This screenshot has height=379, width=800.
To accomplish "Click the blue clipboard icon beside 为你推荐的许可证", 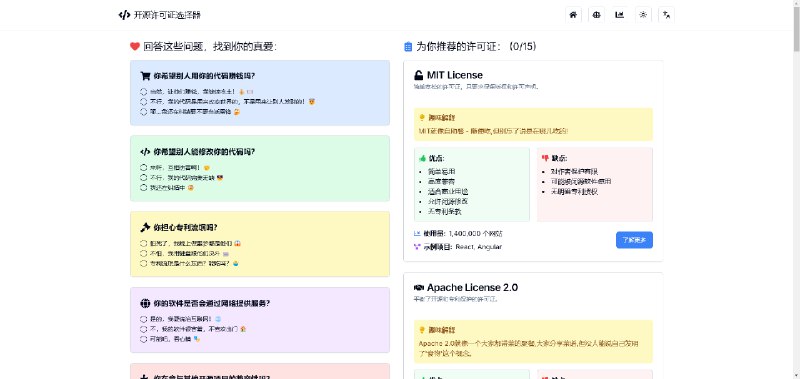I will 408,47.
